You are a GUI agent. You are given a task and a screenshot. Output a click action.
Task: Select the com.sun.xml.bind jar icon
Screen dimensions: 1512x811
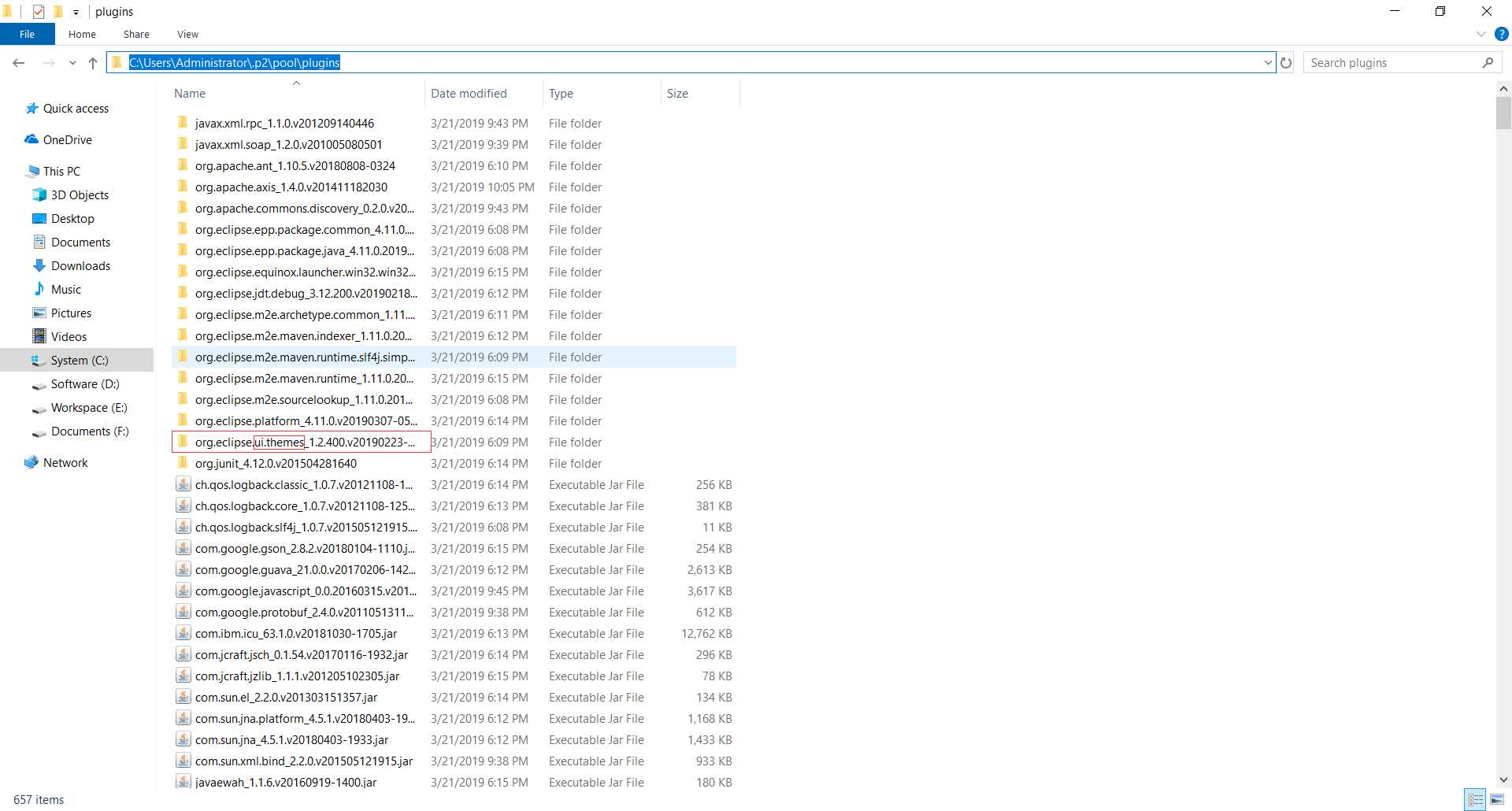click(183, 761)
